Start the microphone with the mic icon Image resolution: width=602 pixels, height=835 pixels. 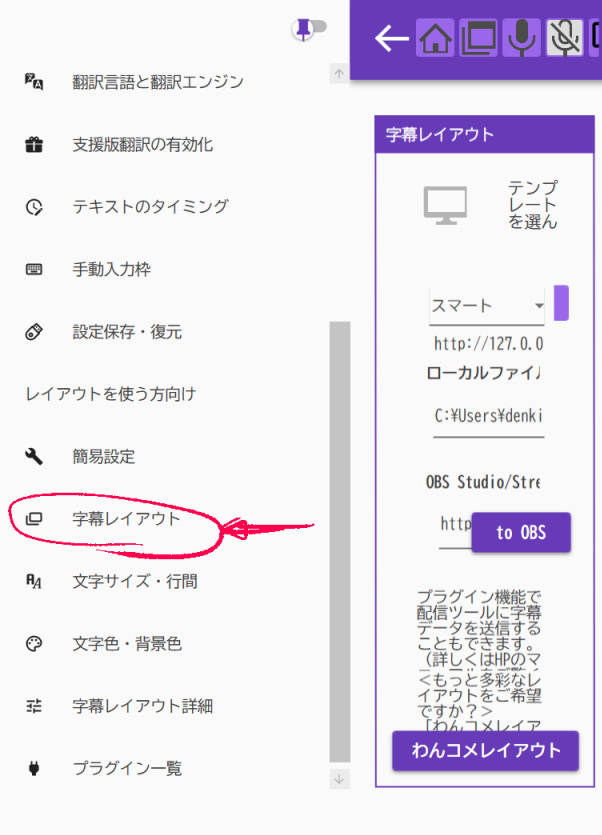pos(521,39)
